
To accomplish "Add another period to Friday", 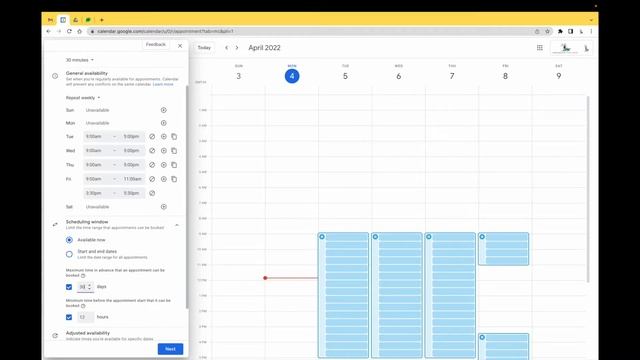I will click(x=164, y=179).
